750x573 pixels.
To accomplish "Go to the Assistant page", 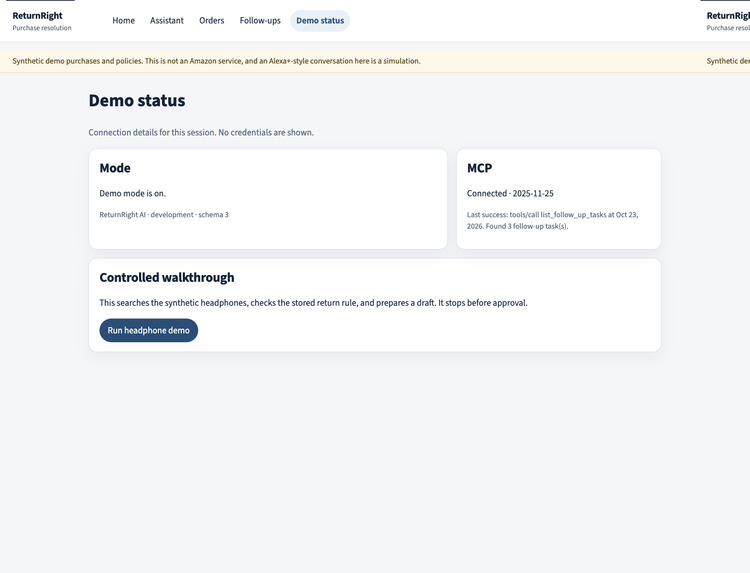I will [166, 21].
